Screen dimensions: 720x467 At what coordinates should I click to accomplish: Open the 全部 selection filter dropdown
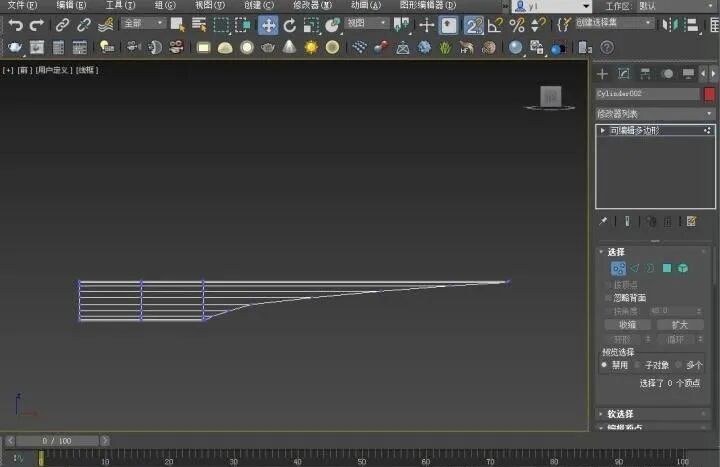(143, 23)
